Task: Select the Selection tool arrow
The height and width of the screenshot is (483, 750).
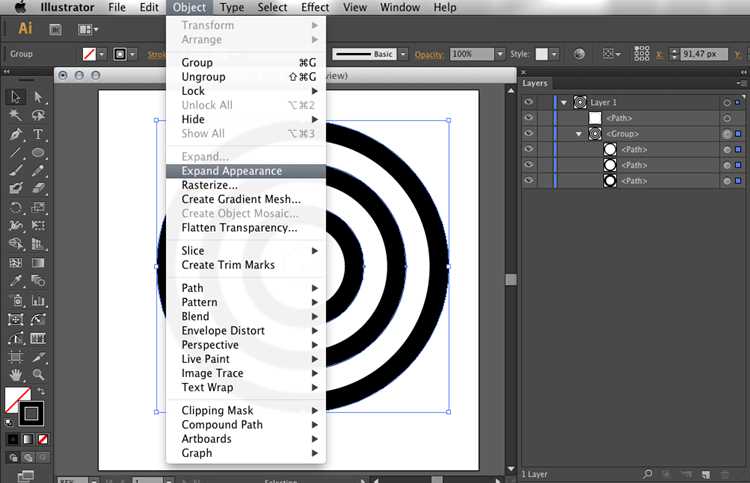Action: (16, 97)
